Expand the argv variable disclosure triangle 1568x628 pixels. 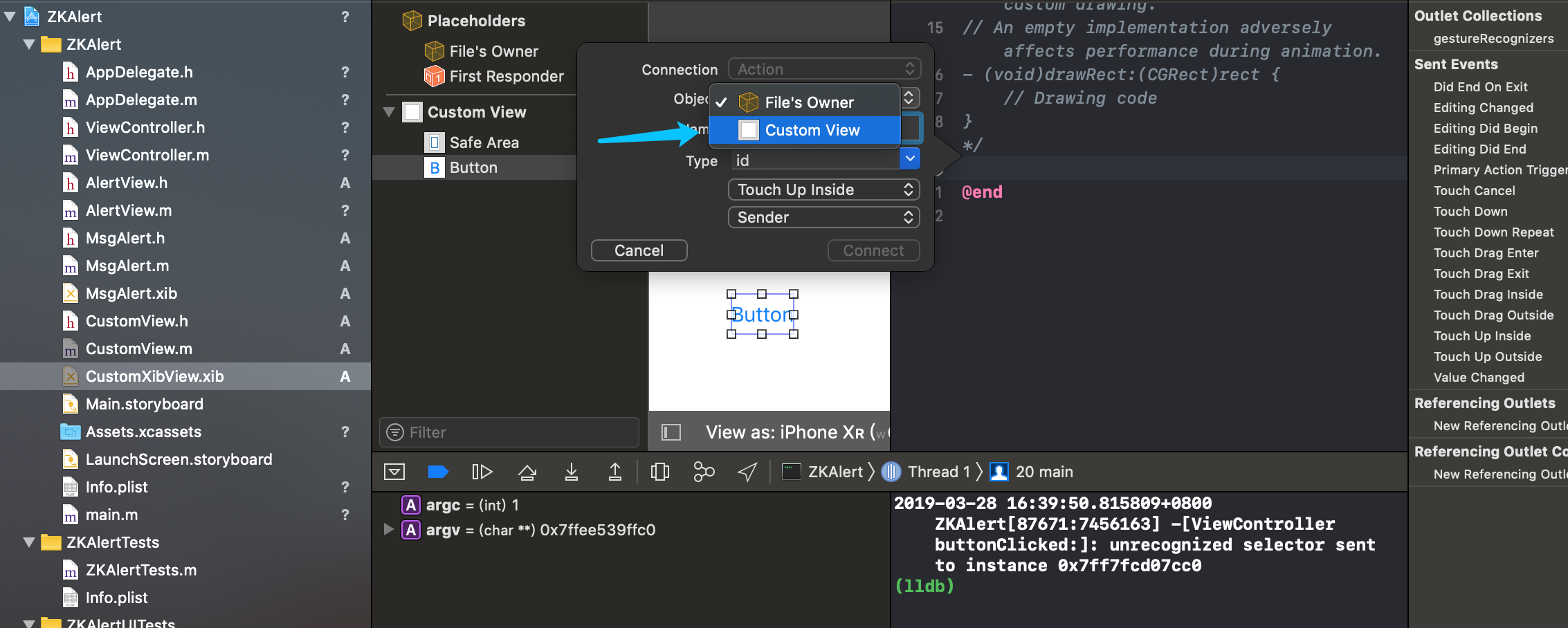click(x=389, y=530)
